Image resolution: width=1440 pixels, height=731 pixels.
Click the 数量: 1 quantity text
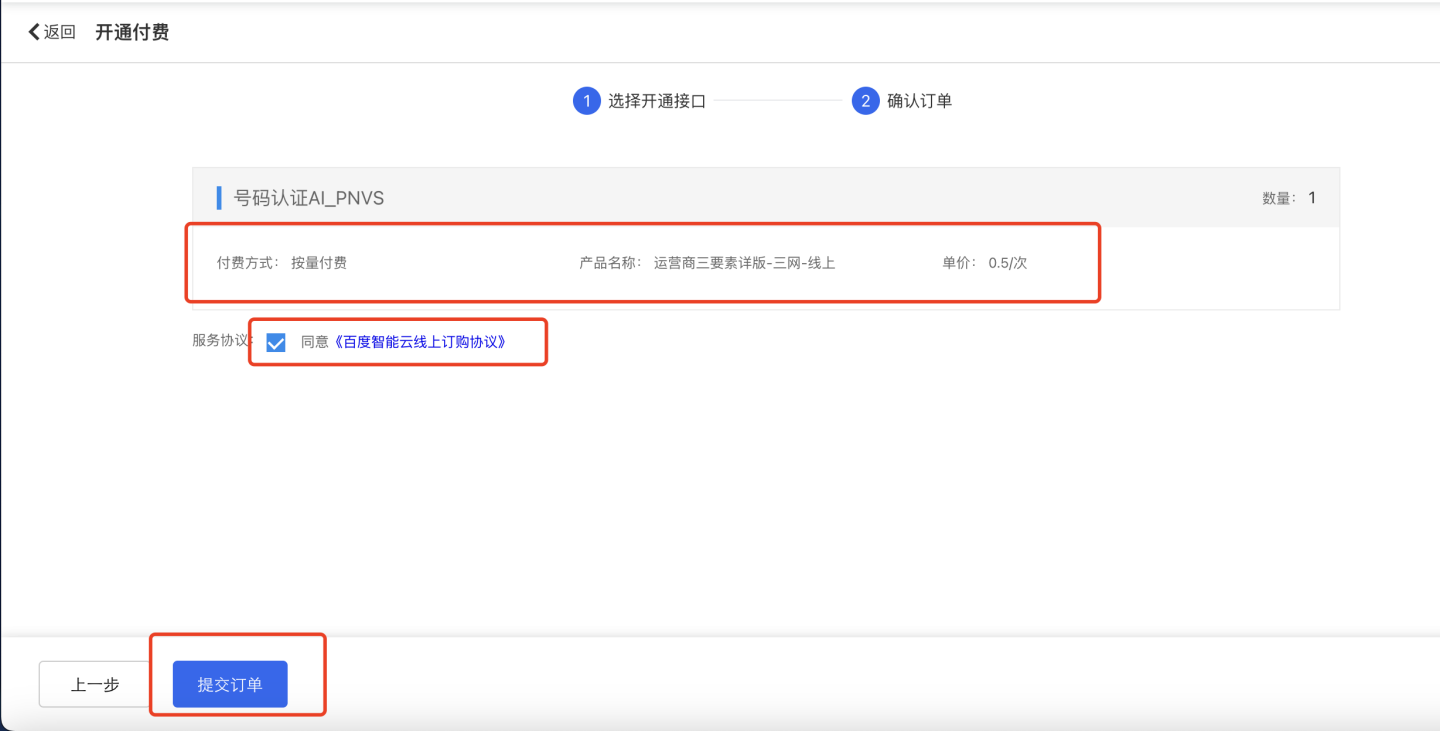click(1289, 198)
